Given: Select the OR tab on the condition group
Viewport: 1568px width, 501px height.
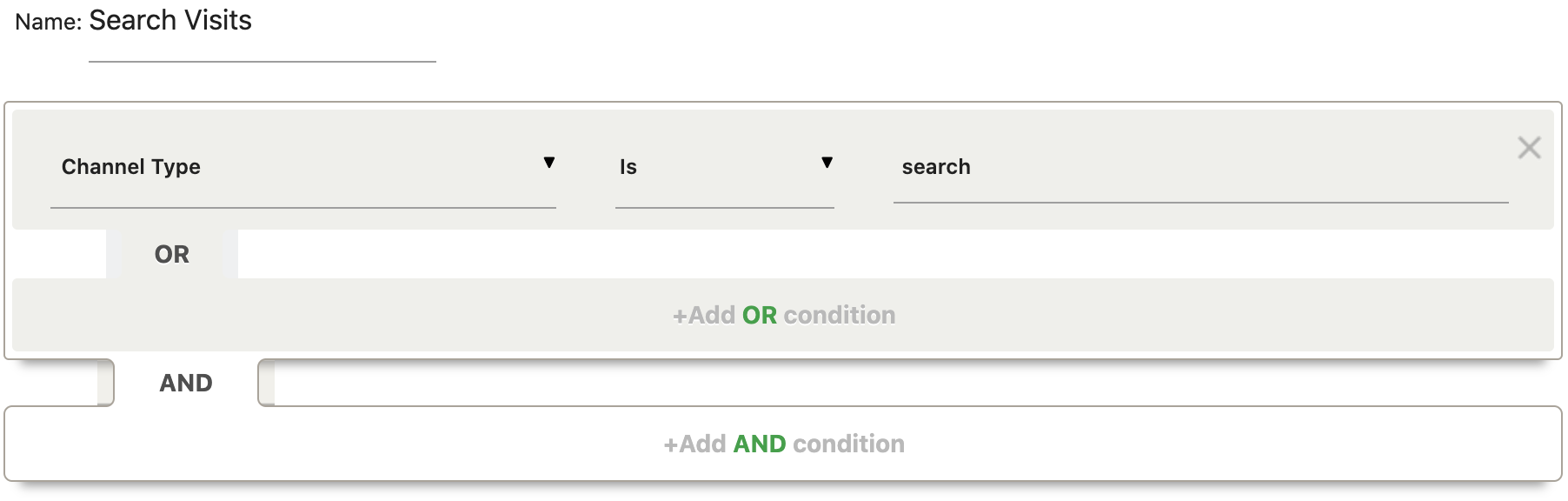Looking at the screenshot, I should click(172, 253).
